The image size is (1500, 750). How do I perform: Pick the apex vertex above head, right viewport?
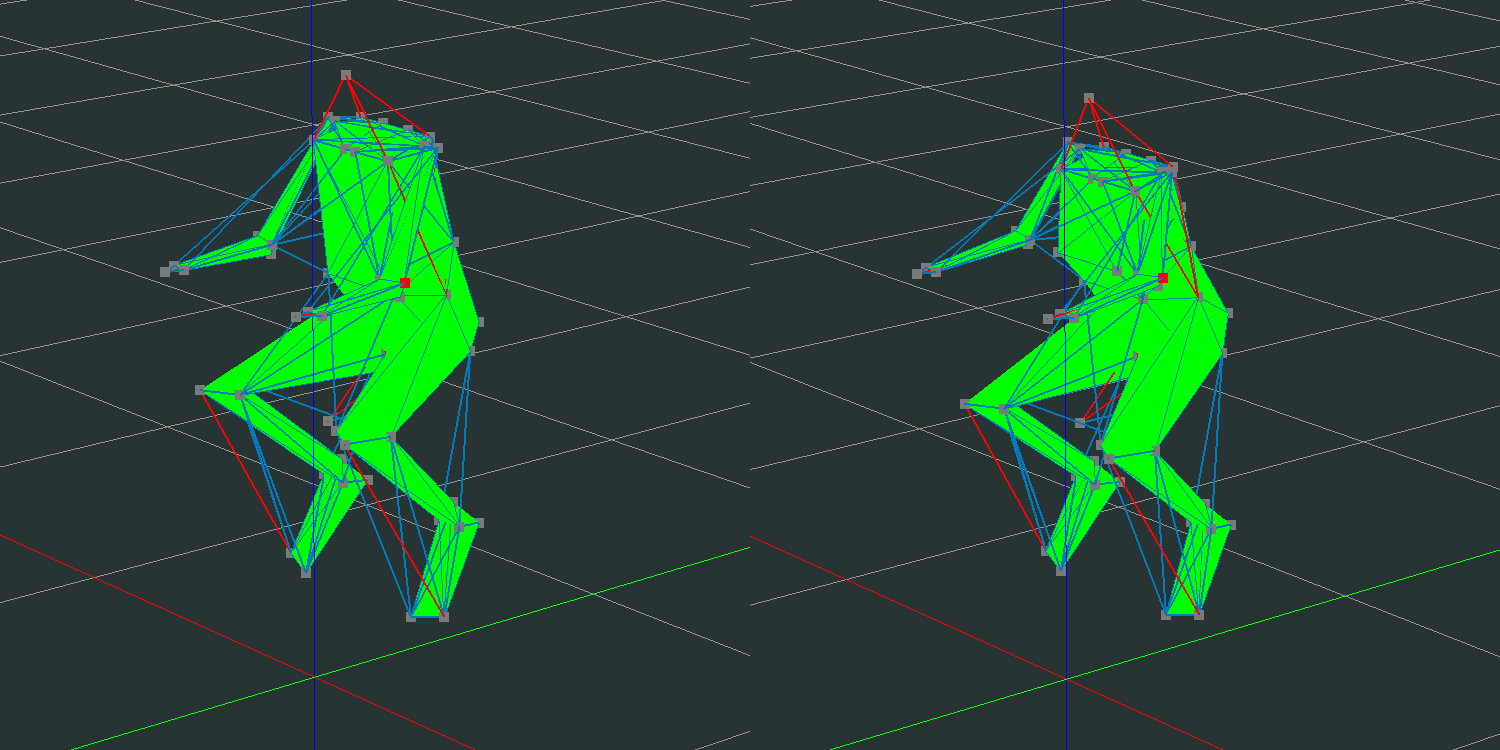[x=1089, y=98]
